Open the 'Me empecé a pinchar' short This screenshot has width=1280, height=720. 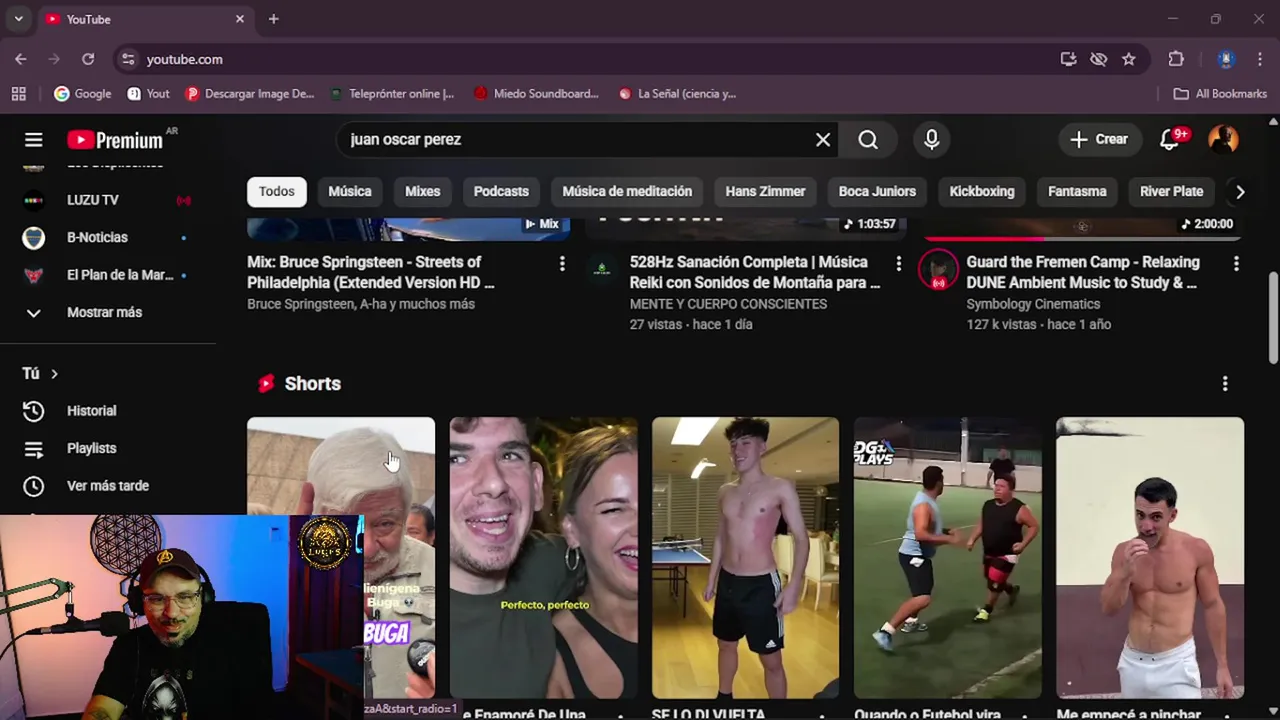click(x=1150, y=557)
